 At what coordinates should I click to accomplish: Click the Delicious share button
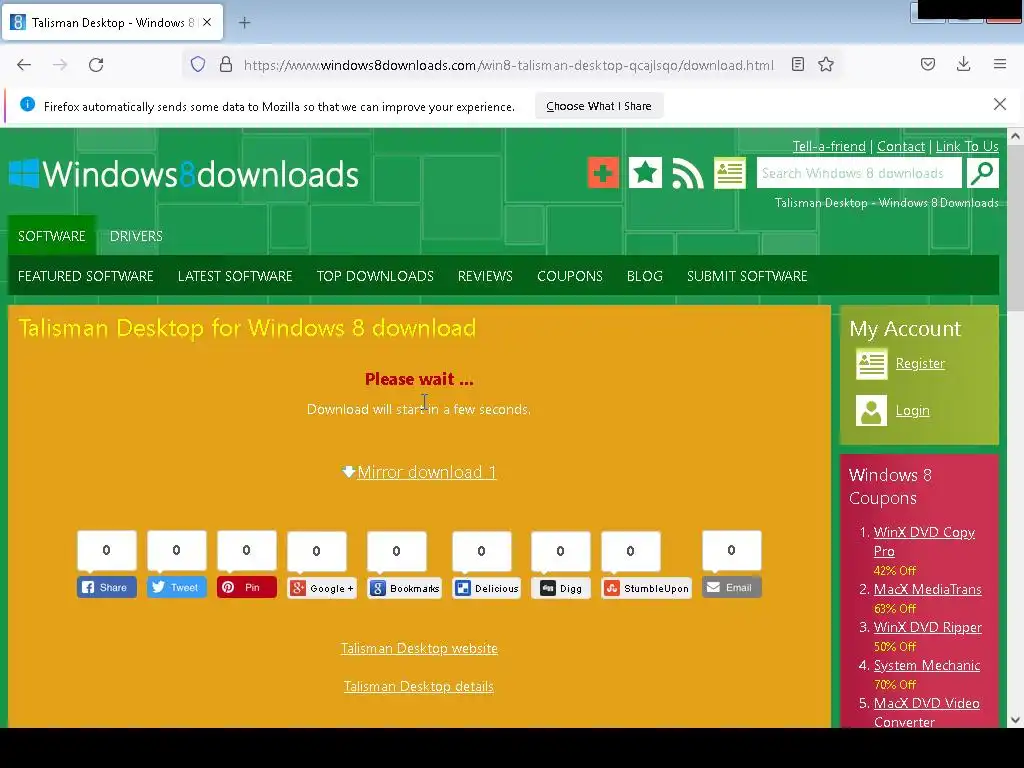(x=487, y=588)
